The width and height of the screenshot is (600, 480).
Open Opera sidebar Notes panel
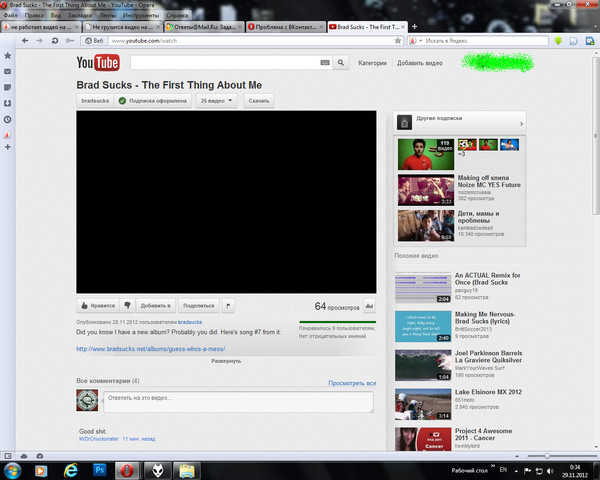coord(7,87)
